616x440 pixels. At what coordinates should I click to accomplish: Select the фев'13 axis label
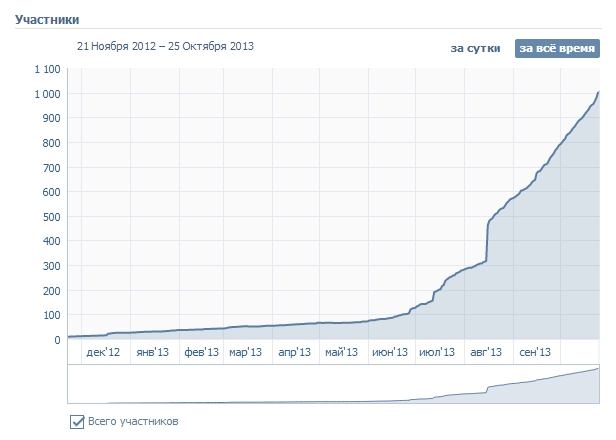(201, 352)
